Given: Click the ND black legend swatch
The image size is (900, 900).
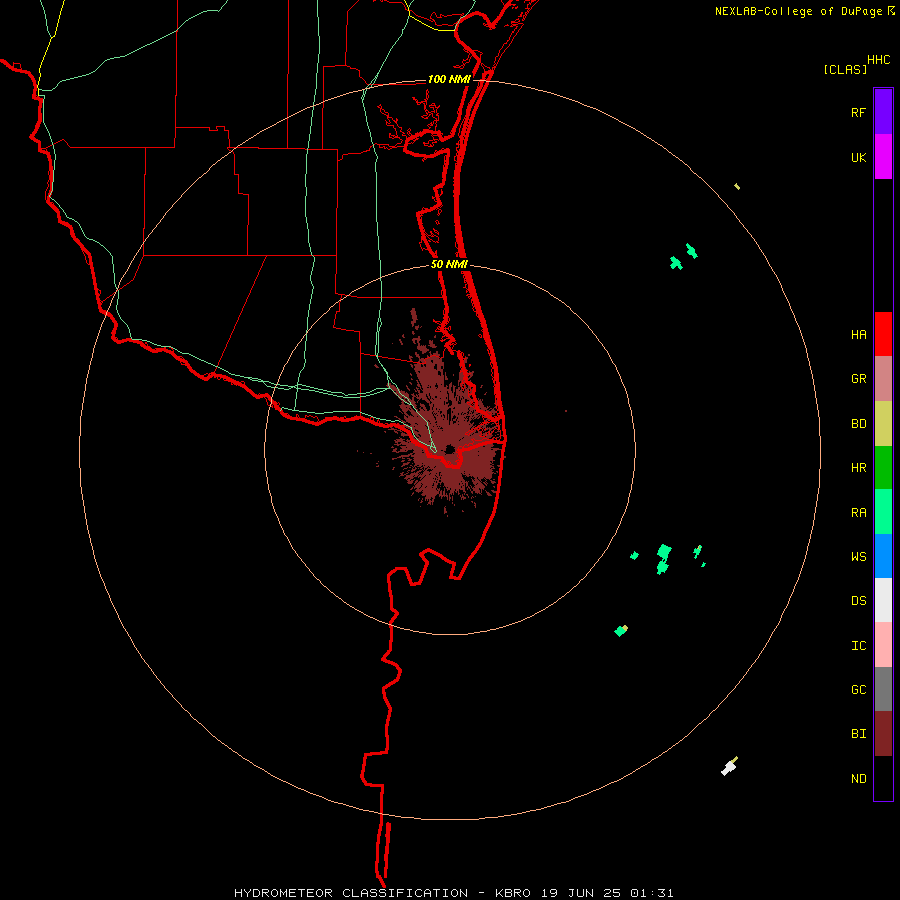Looking at the screenshot, I should 883,778.
